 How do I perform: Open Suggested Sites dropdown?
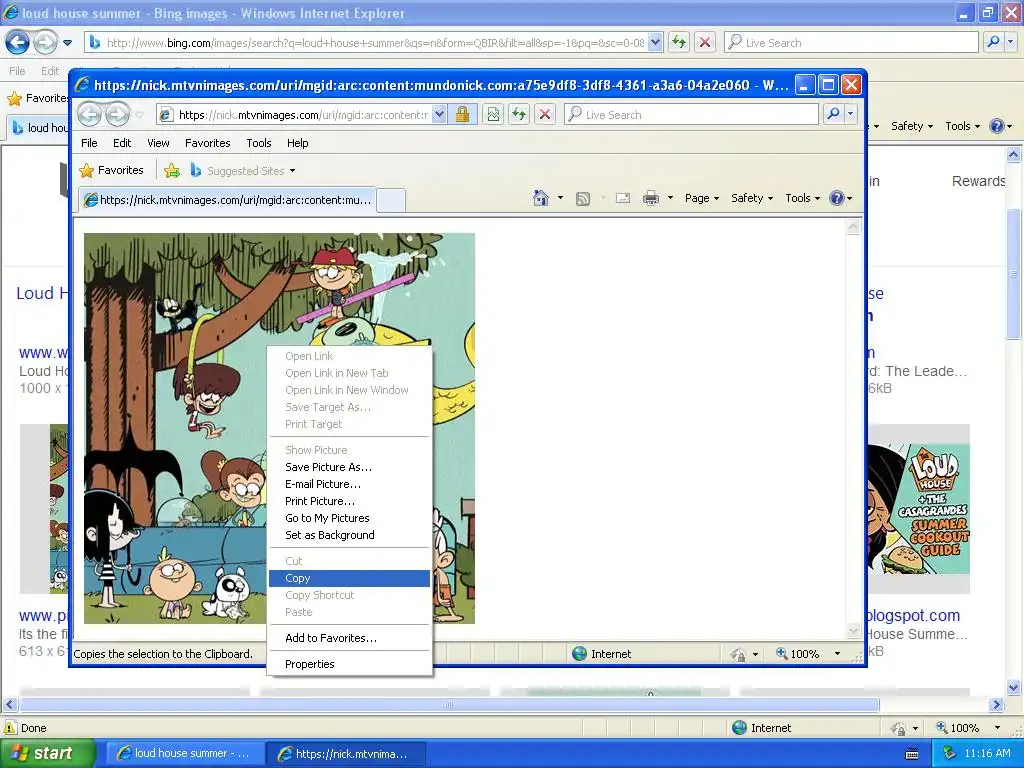pos(292,171)
